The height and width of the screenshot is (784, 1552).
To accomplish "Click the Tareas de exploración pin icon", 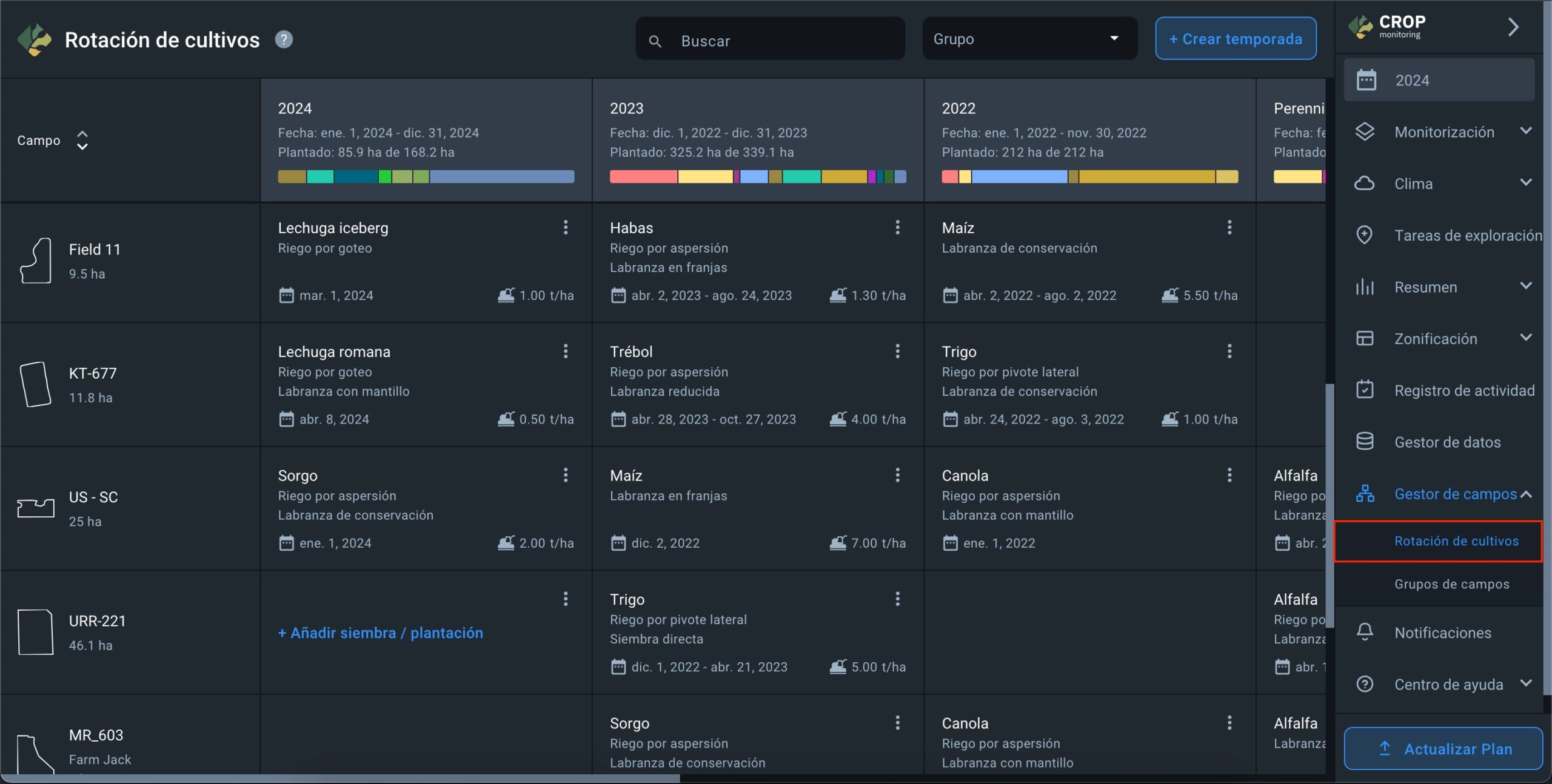I will coord(1365,235).
